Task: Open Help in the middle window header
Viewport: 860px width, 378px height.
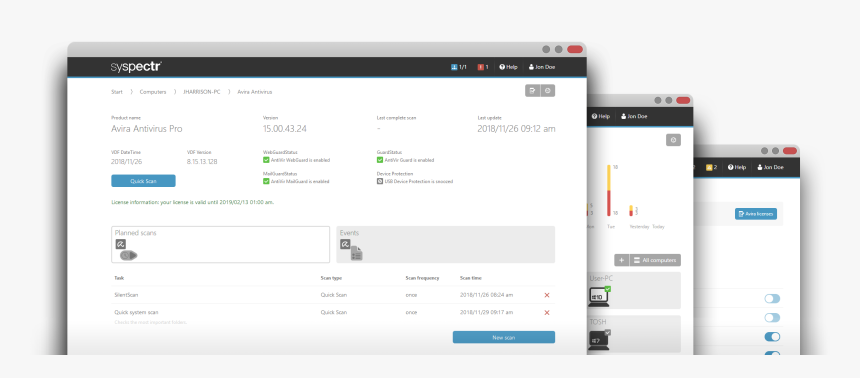Action: (601, 116)
